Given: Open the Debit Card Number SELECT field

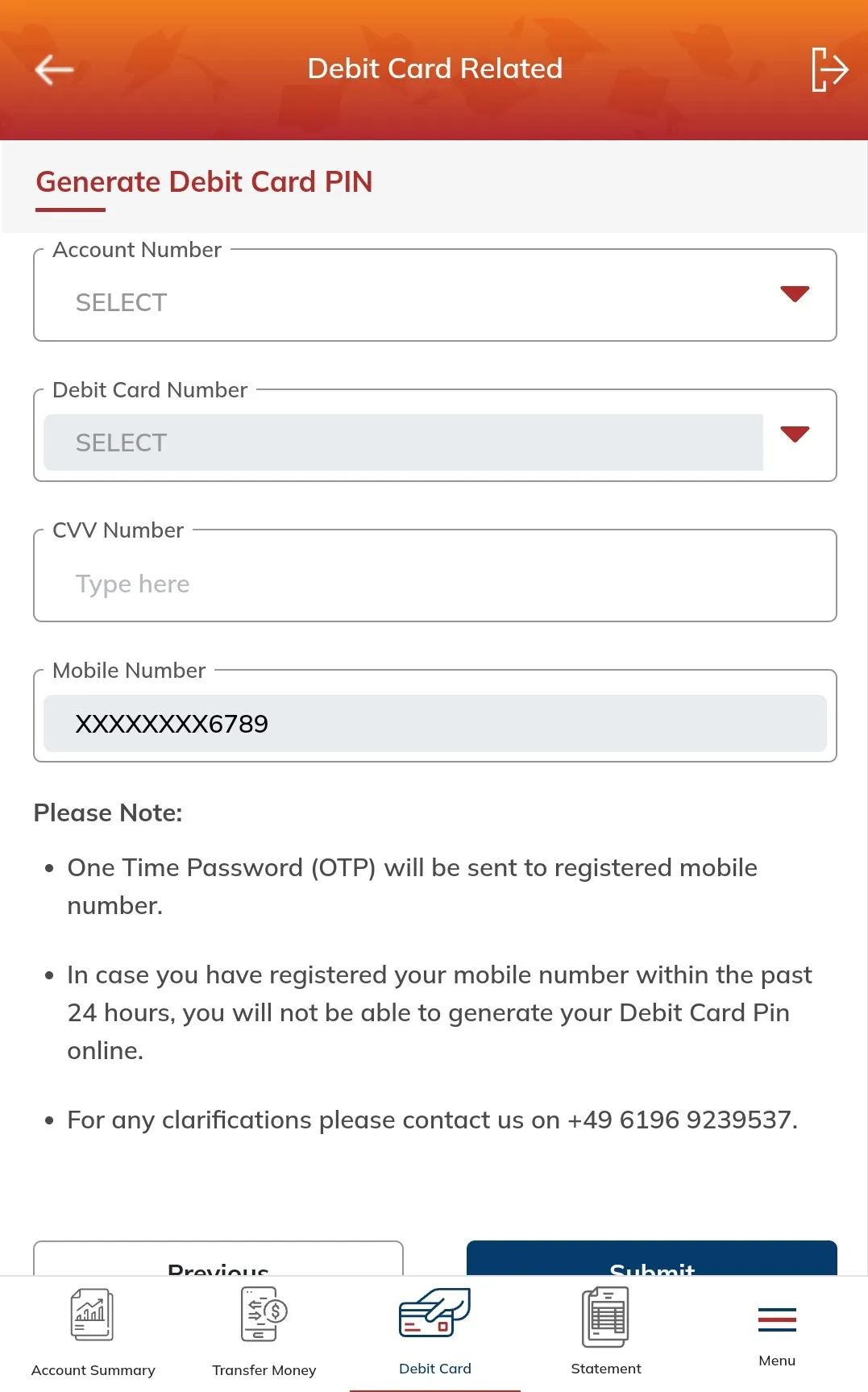Looking at the screenshot, I should 403,443.
